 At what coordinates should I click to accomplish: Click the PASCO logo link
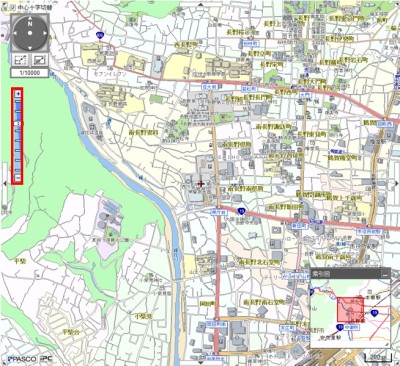22,359
